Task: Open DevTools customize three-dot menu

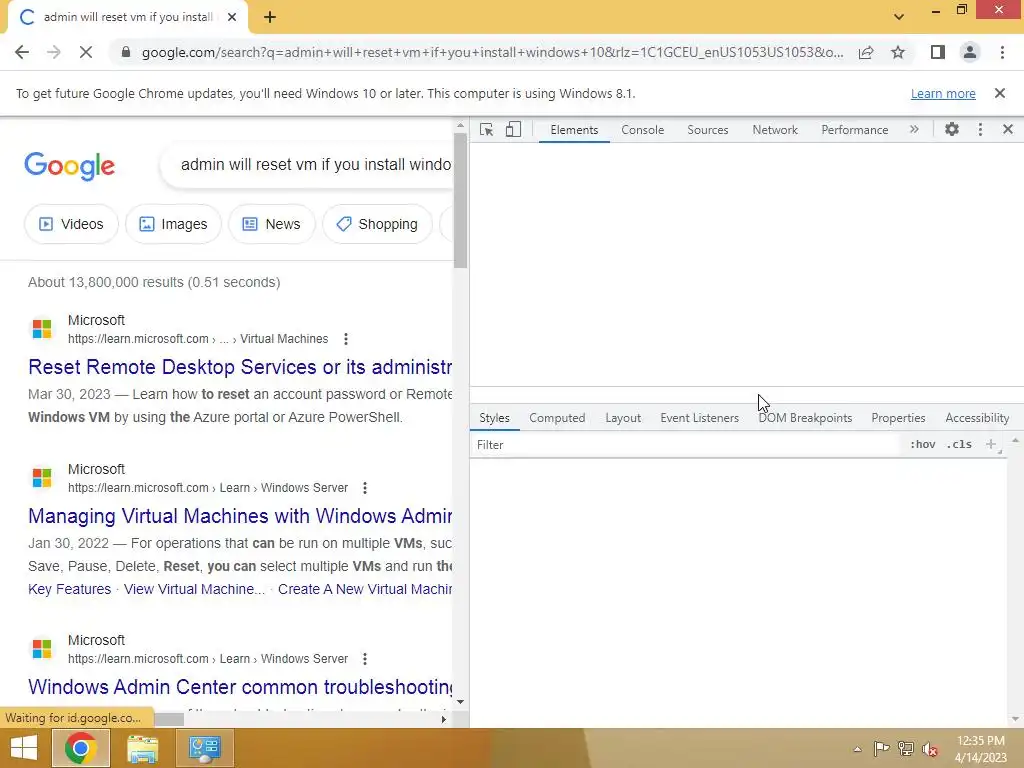Action: click(980, 129)
